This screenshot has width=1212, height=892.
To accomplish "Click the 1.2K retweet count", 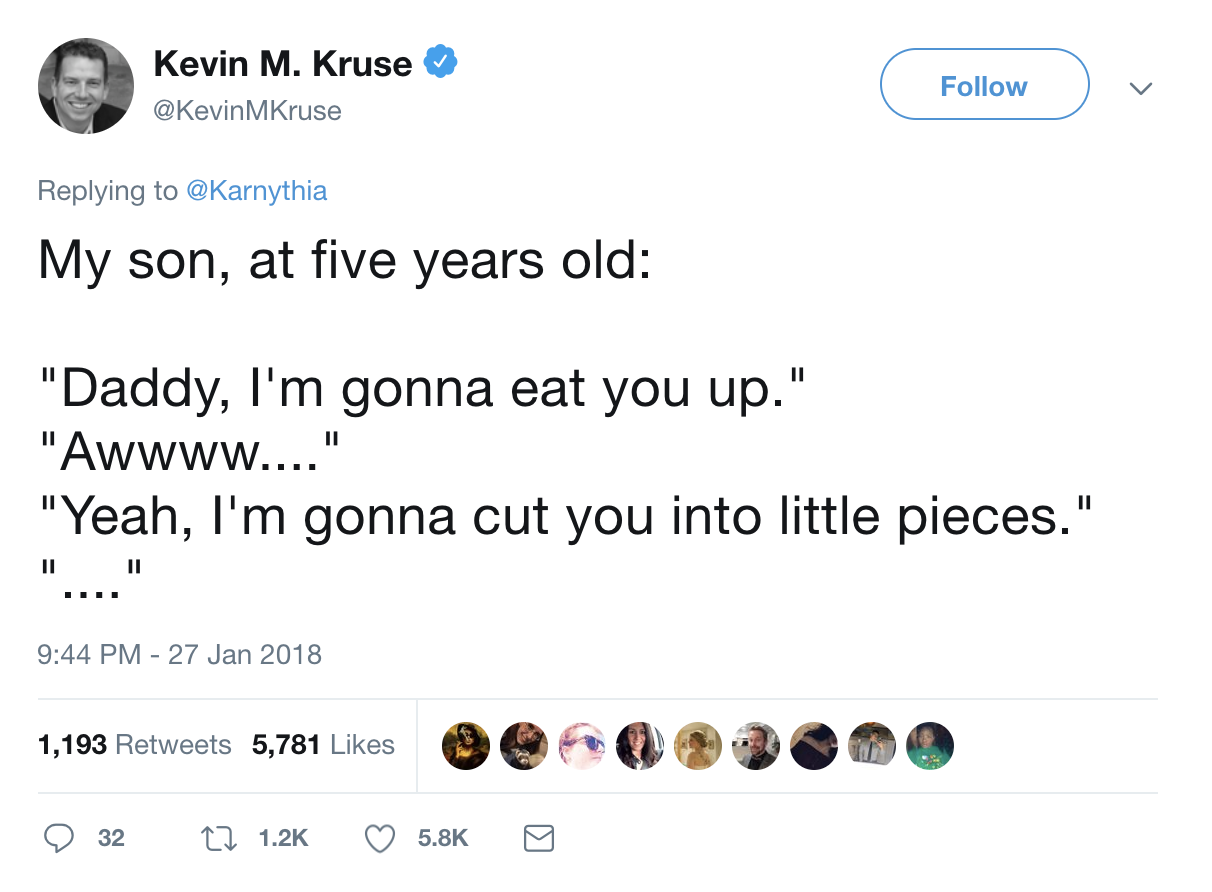I will pyautogui.click(x=284, y=838).
